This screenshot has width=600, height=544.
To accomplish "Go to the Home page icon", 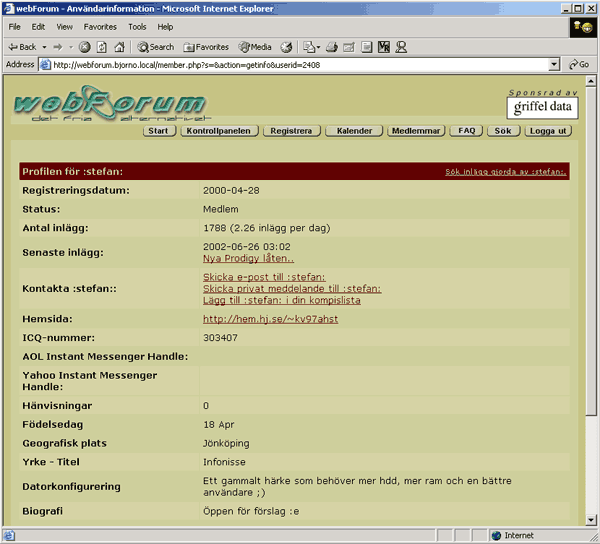I will point(119,47).
